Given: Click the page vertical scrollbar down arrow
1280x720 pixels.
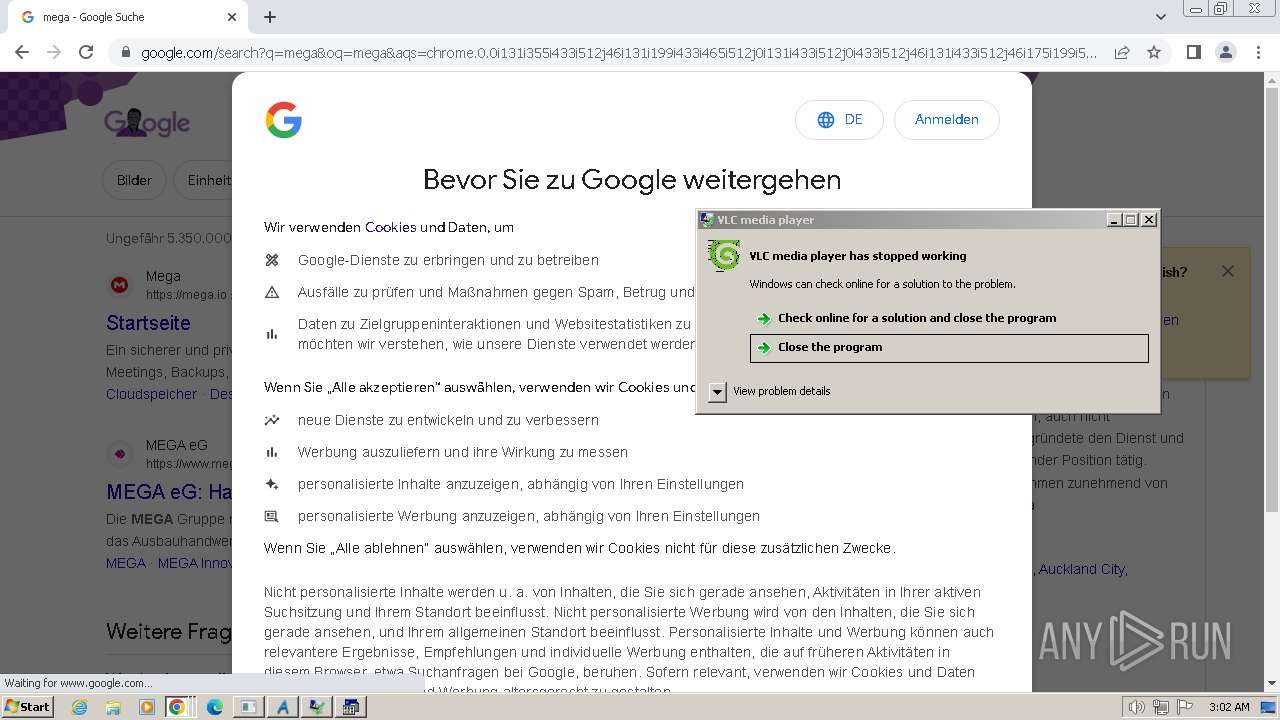Looking at the screenshot, I should pyautogui.click(x=1272, y=684).
